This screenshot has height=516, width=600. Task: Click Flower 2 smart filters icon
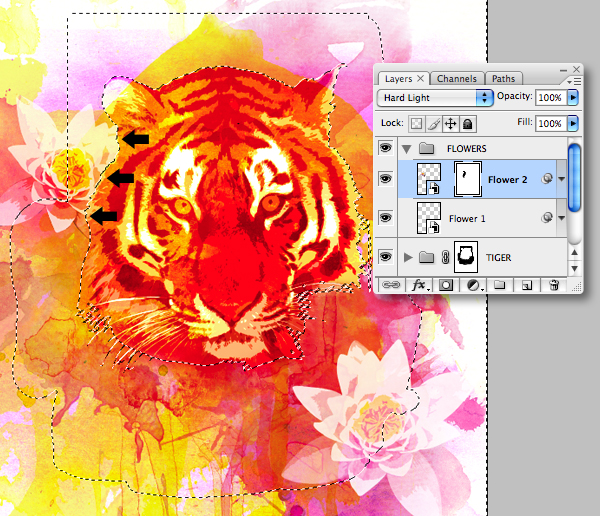[x=547, y=178]
